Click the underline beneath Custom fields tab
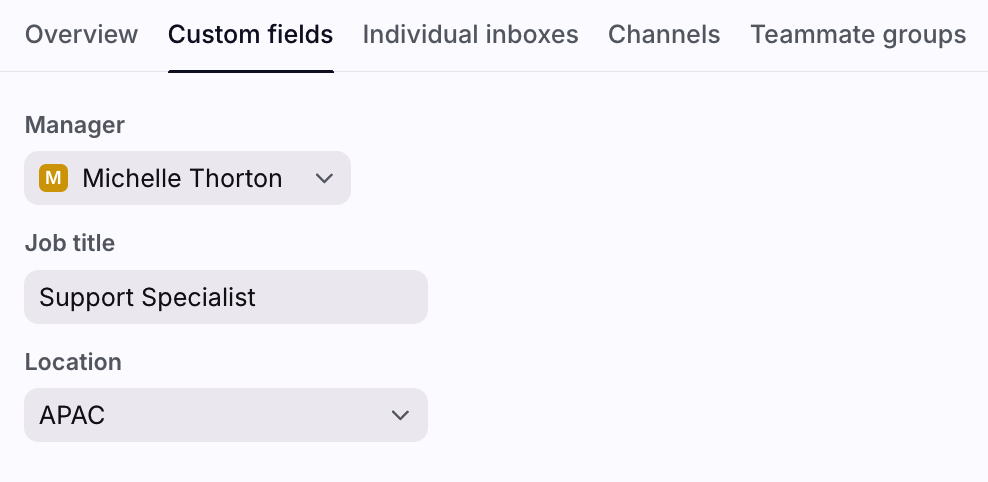The width and height of the screenshot is (988, 482). click(250, 71)
